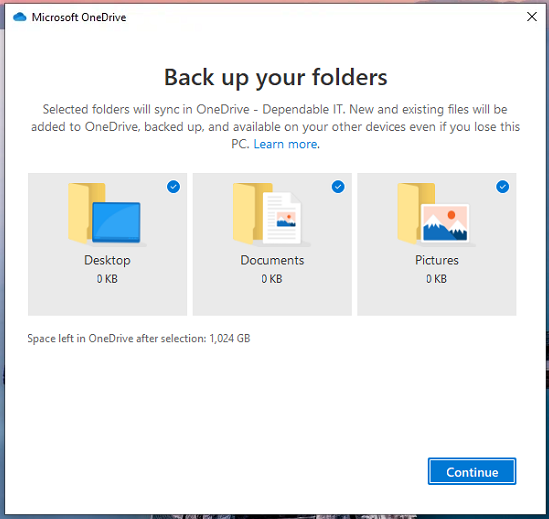The image size is (549, 519).
Task: Uncheck the Documents folder blue checkmark
Action: (338, 187)
